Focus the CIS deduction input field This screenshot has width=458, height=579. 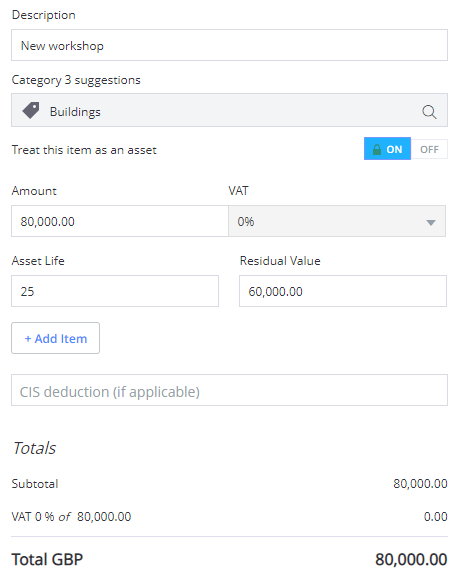pyautogui.click(x=229, y=390)
